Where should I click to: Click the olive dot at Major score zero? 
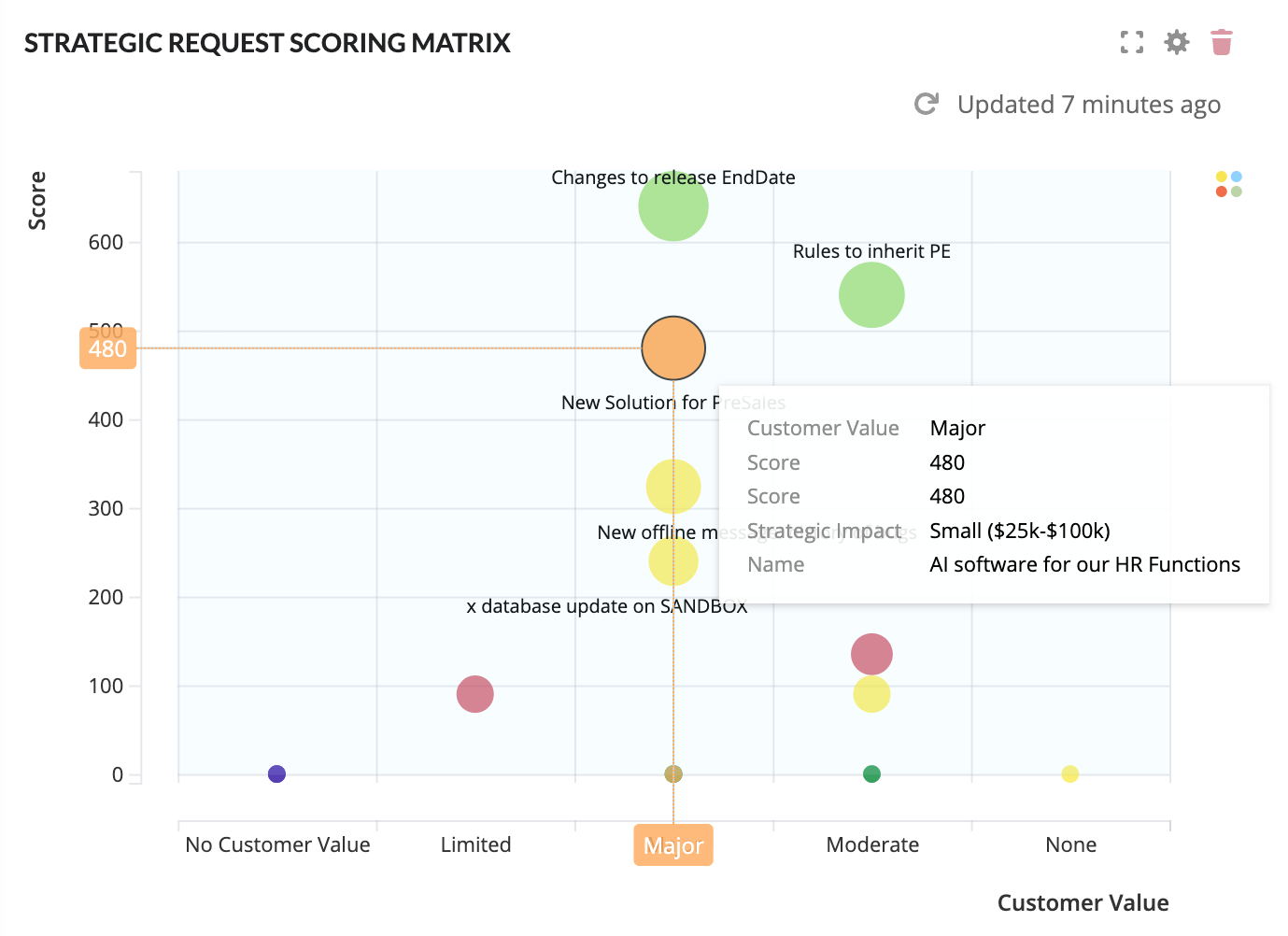click(x=673, y=773)
